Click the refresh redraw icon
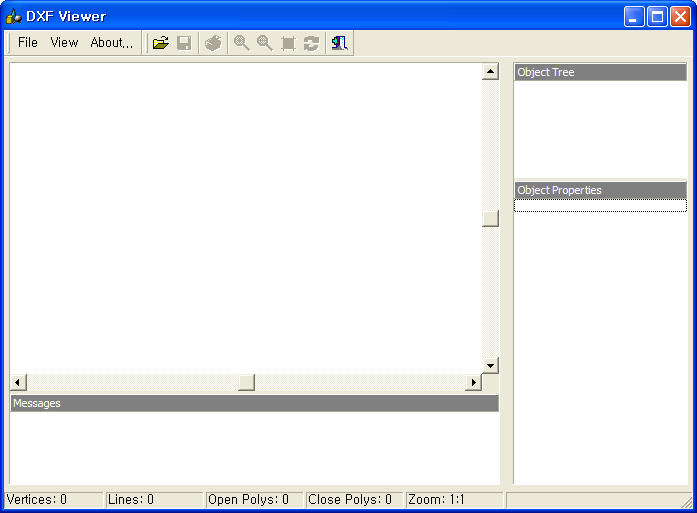The height and width of the screenshot is (513, 697). click(311, 43)
